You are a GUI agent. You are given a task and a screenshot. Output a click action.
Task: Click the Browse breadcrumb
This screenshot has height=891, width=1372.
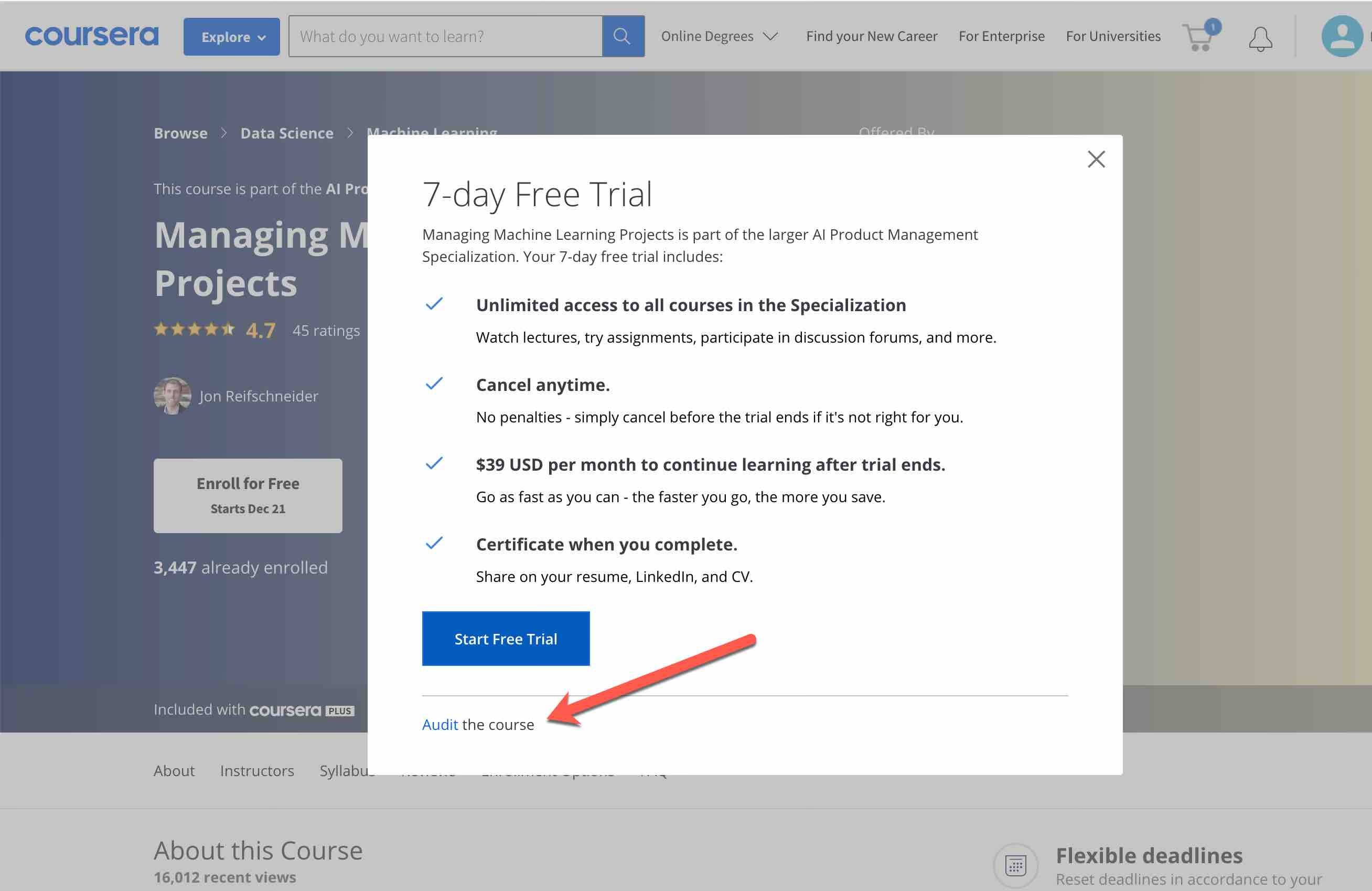point(180,133)
